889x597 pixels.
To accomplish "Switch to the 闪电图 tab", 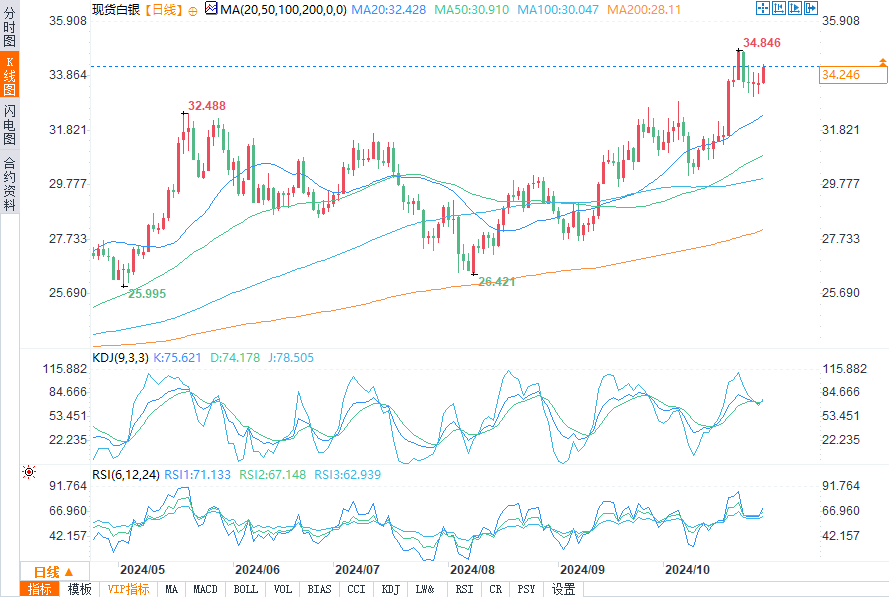I will click(9, 124).
